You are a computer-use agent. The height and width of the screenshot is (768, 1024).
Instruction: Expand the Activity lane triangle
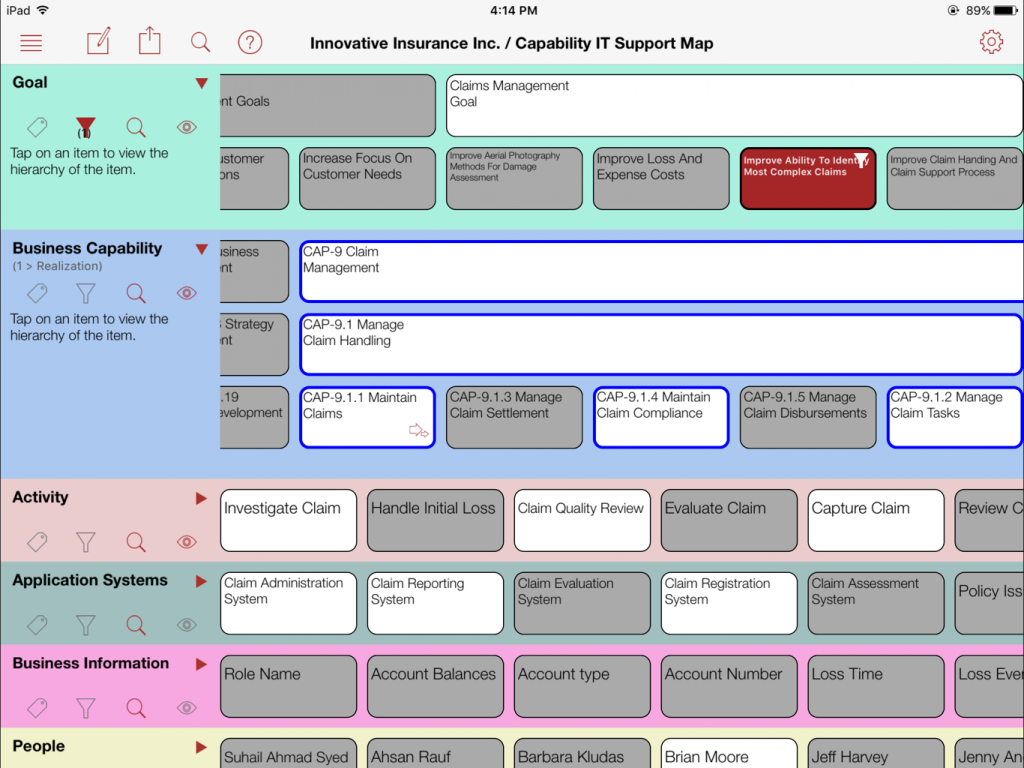pos(202,497)
